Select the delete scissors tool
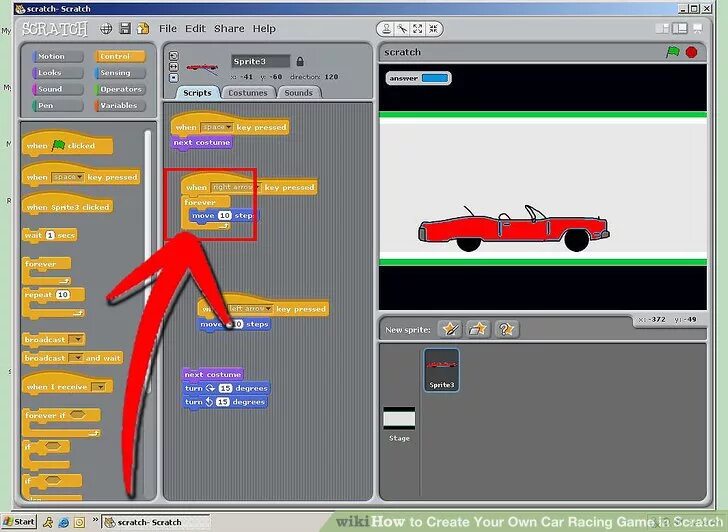728x532 pixels. pos(402,29)
